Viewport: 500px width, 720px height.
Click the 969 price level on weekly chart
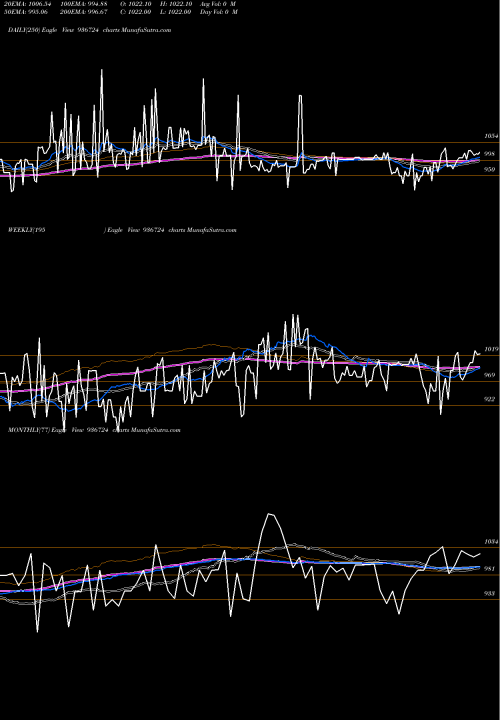click(x=490, y=375)
